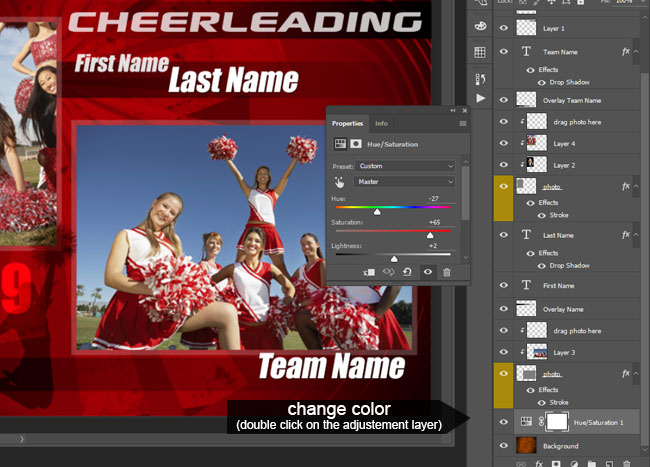
Task: Toggle the mask link chain on Hue/Saturation 1
Action: (x=541, y=422)
